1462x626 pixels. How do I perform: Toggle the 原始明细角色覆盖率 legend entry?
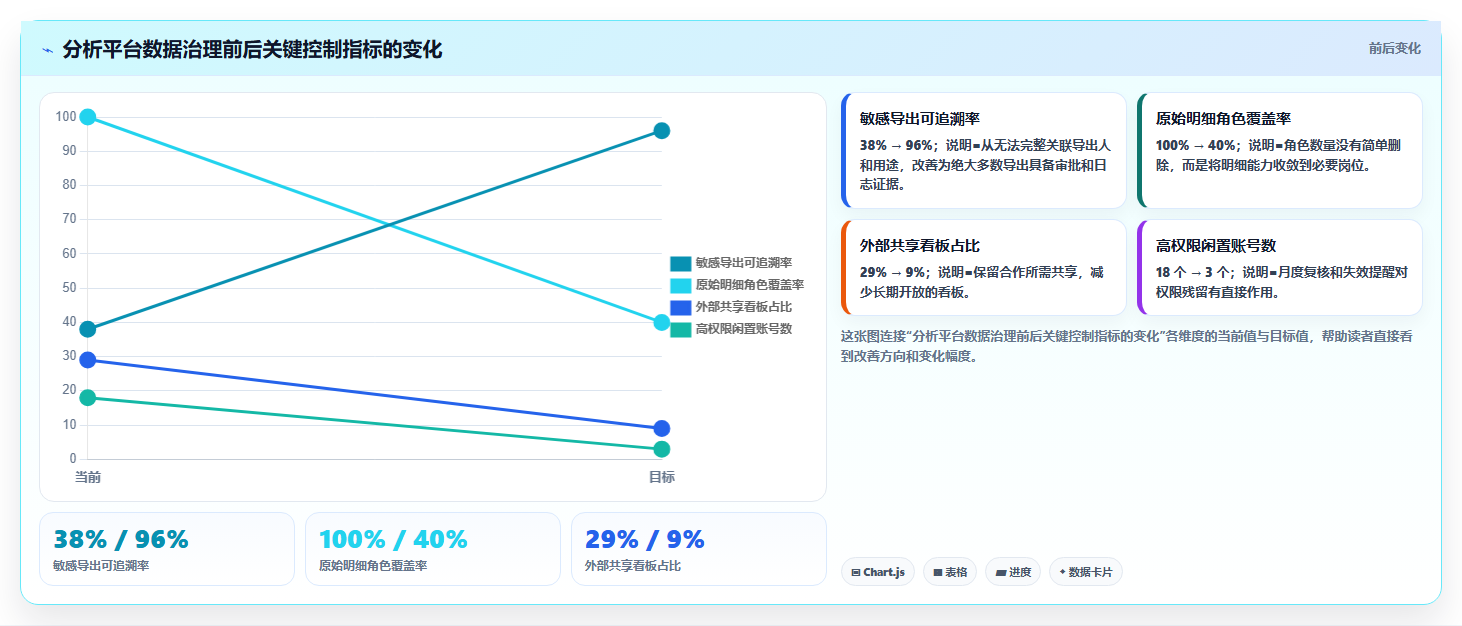737,285
